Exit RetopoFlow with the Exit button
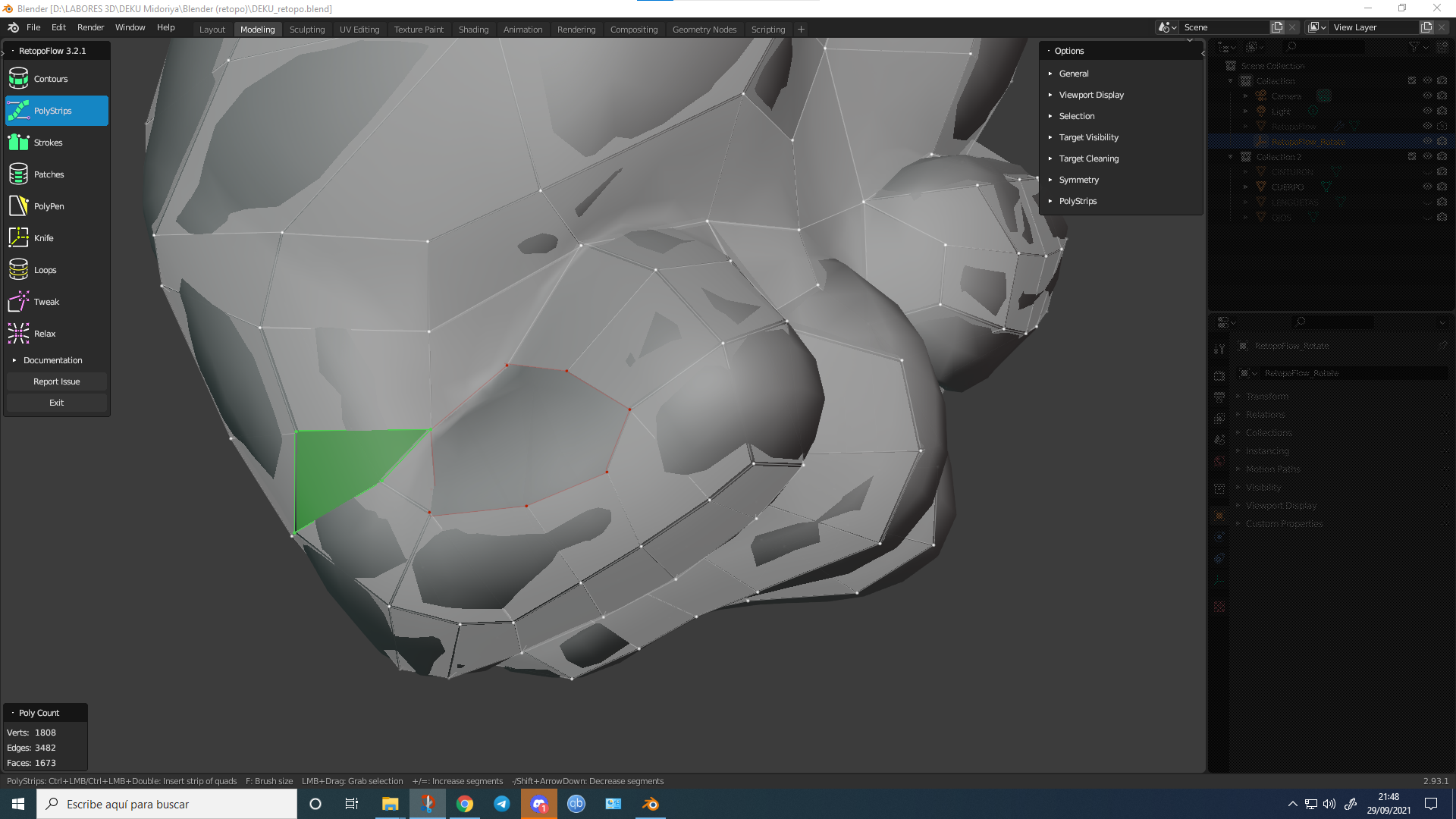 pyautogui.click(x=56, y=402)
